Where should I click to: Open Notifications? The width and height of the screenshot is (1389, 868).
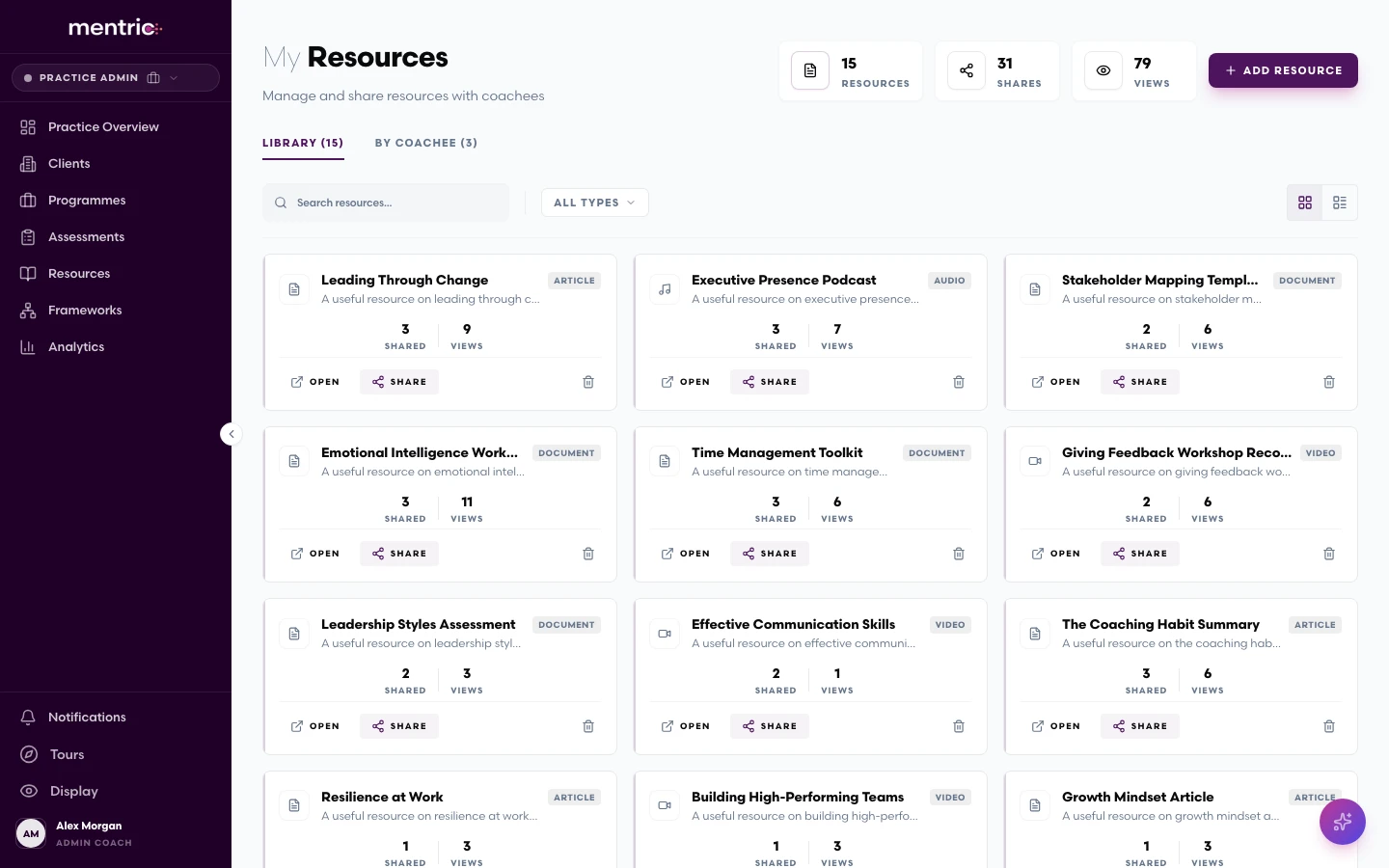coord(116,718)
